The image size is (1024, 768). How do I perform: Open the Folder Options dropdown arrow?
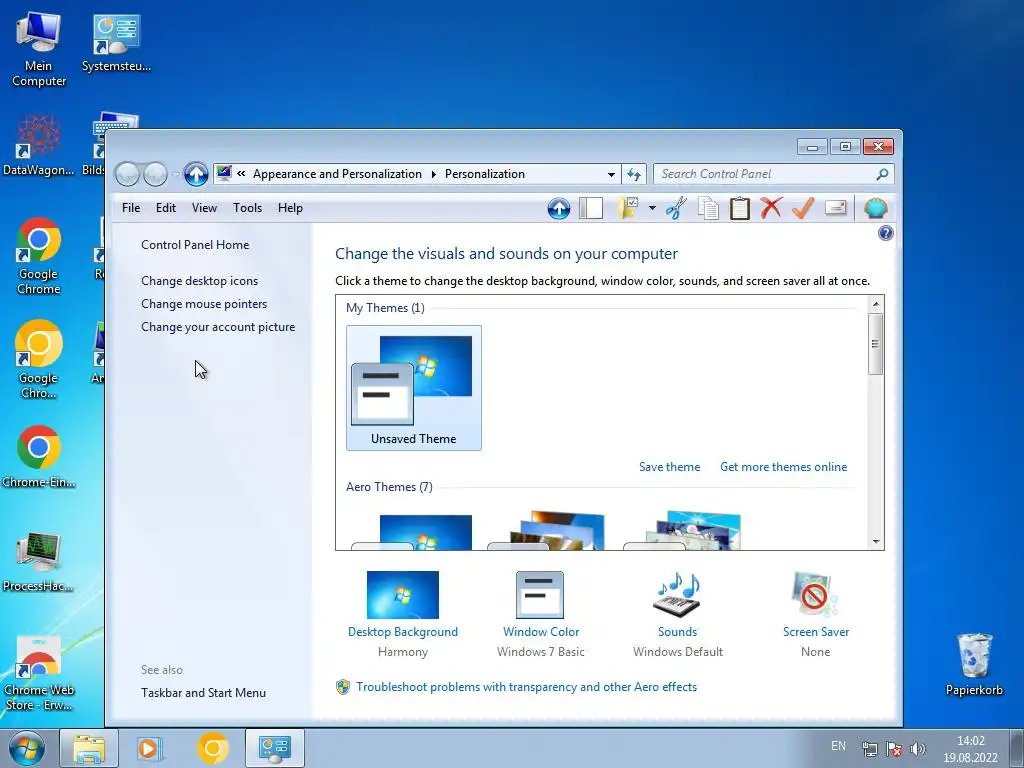coord(652,208)
